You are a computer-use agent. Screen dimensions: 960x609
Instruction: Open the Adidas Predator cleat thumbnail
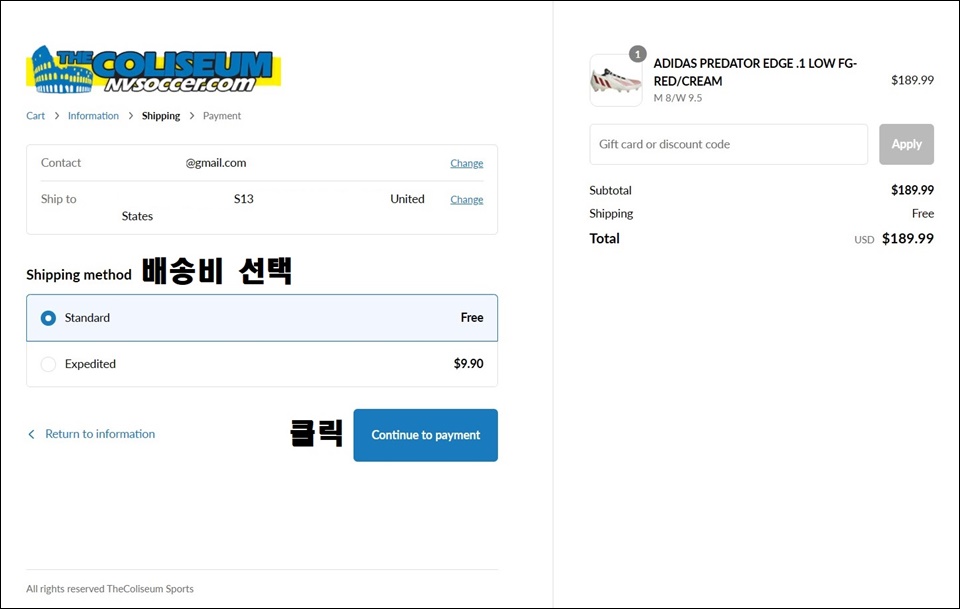(616, 80)
